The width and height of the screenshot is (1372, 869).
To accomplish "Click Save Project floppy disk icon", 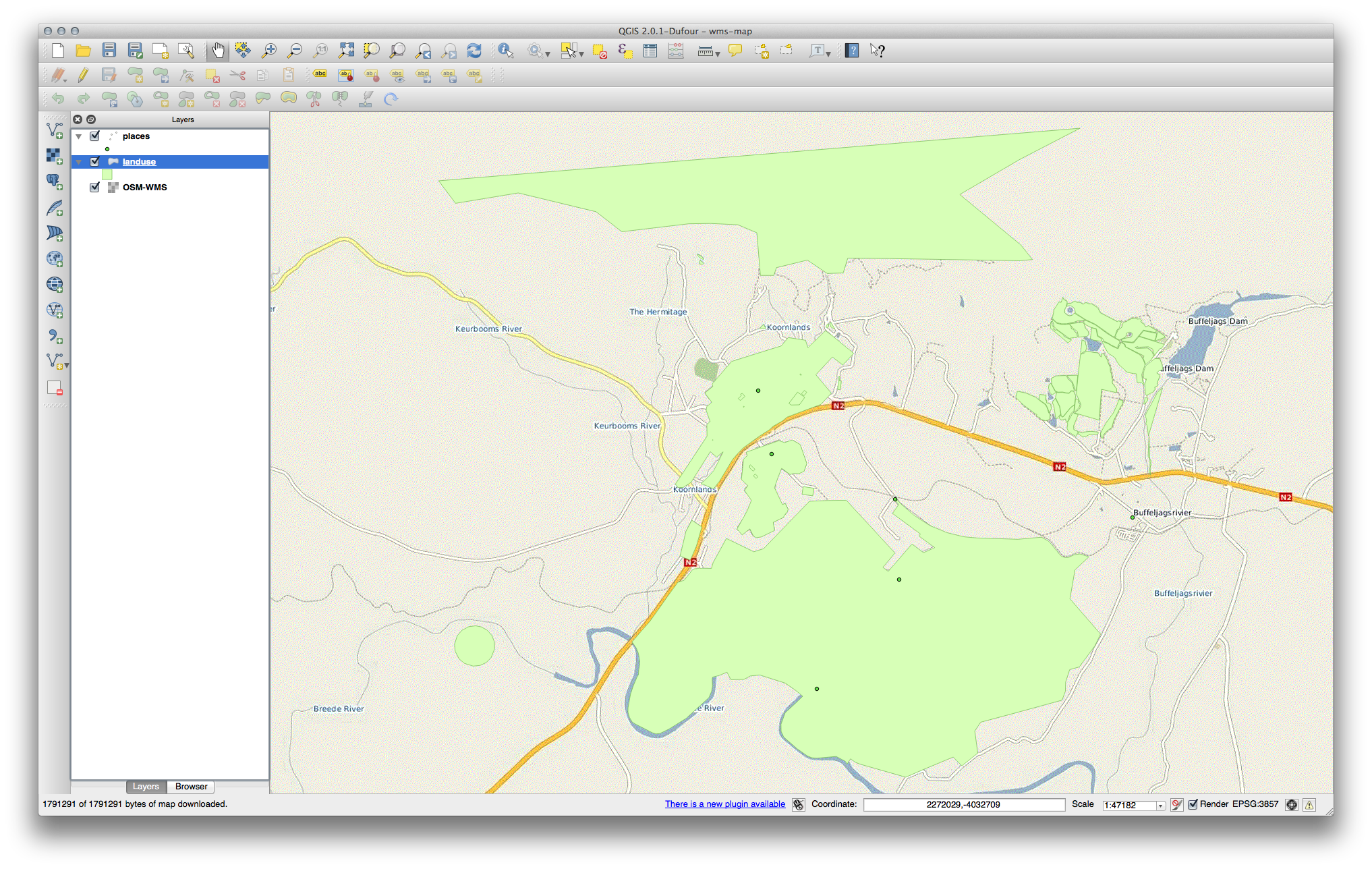I will (x=109, y=51).
